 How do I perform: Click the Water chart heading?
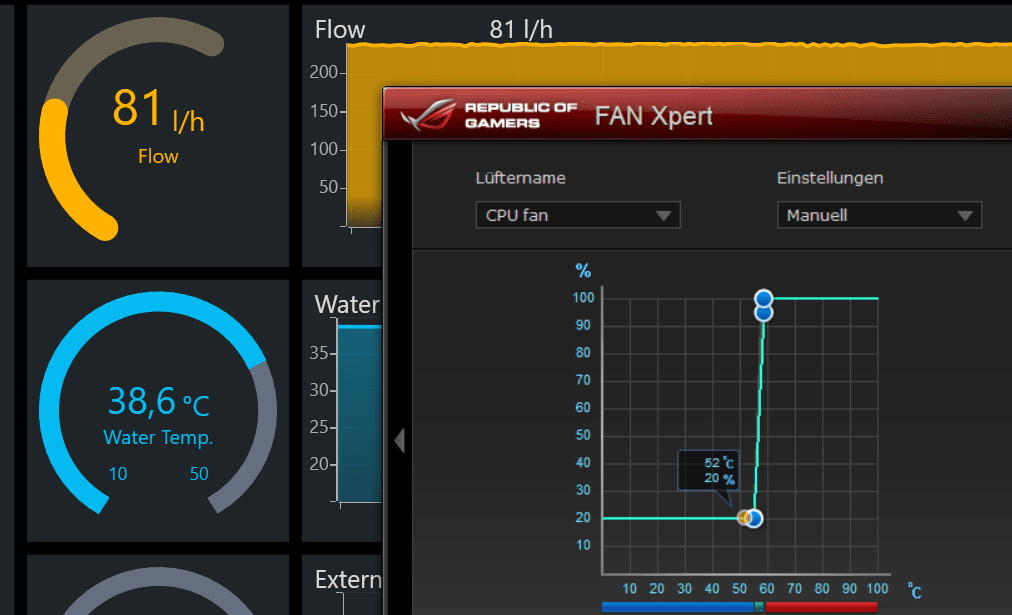coord(347,305)
